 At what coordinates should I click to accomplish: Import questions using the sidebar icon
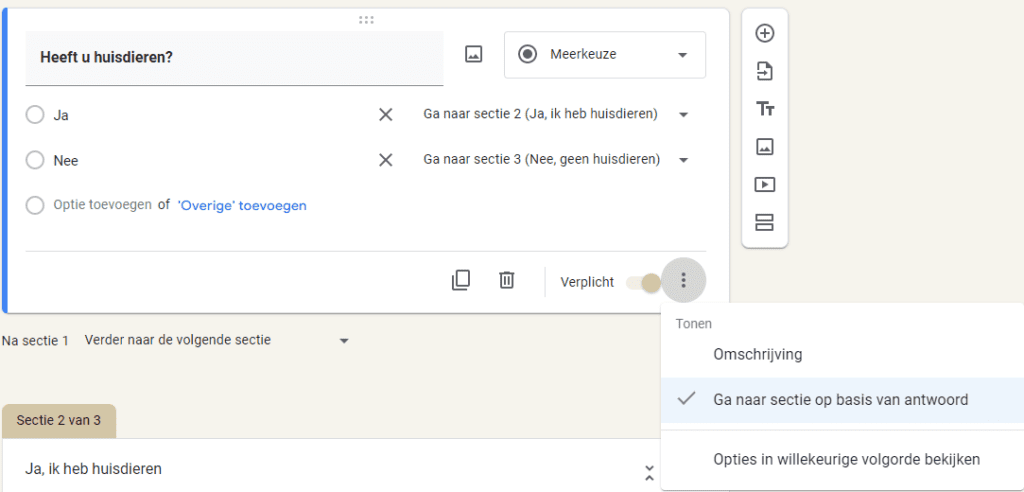point(764,71)
